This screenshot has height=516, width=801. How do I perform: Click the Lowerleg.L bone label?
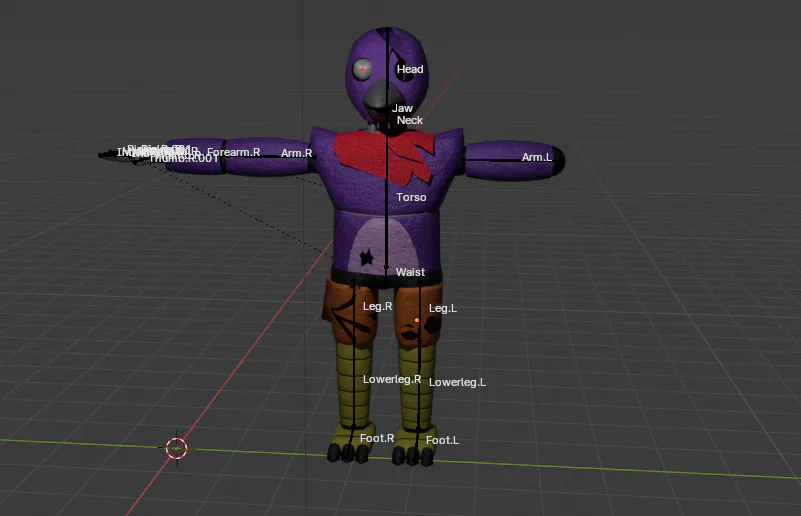[x=457, y=382]
